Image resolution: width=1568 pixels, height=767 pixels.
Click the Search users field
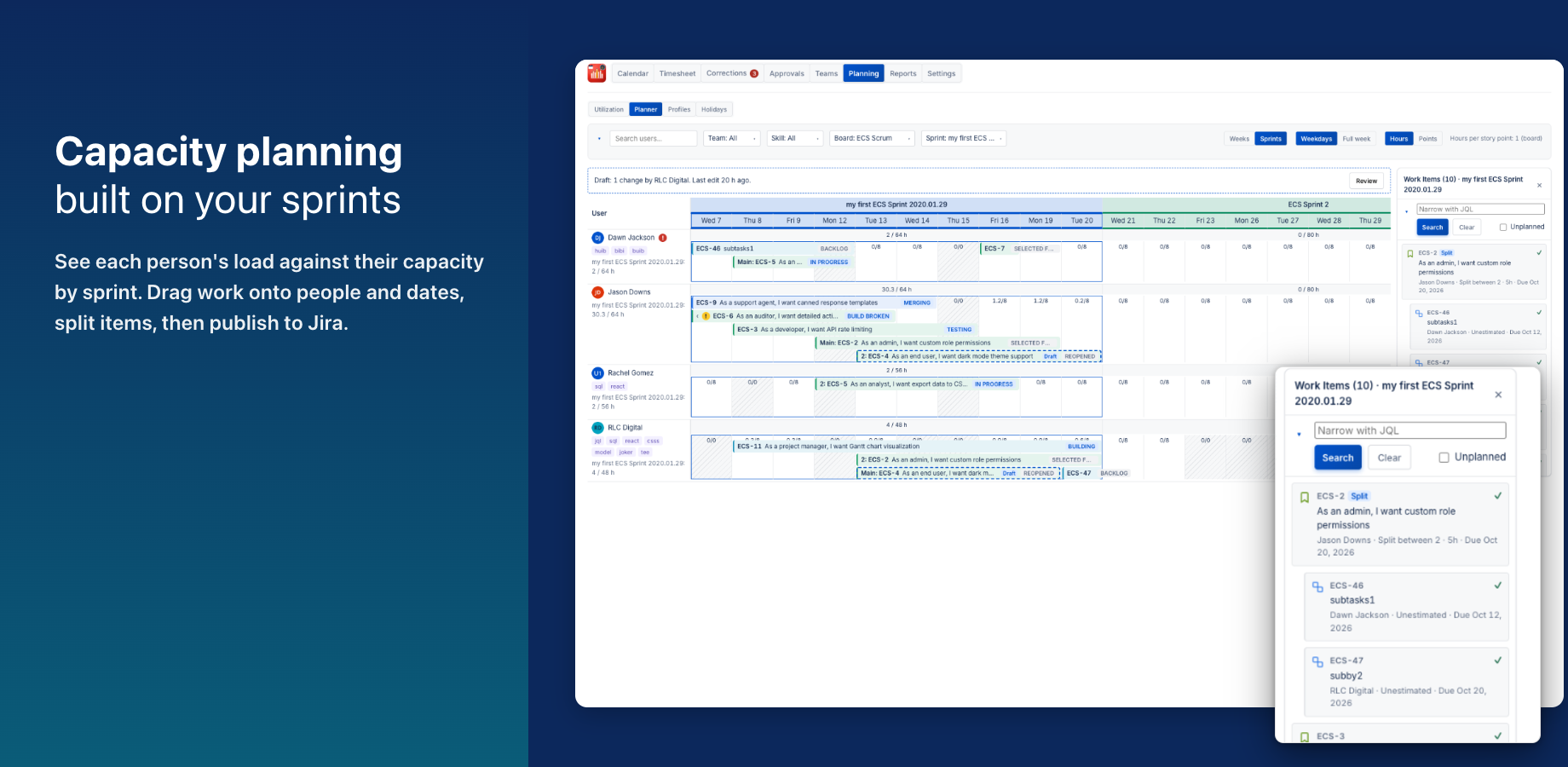coord(654,138)
